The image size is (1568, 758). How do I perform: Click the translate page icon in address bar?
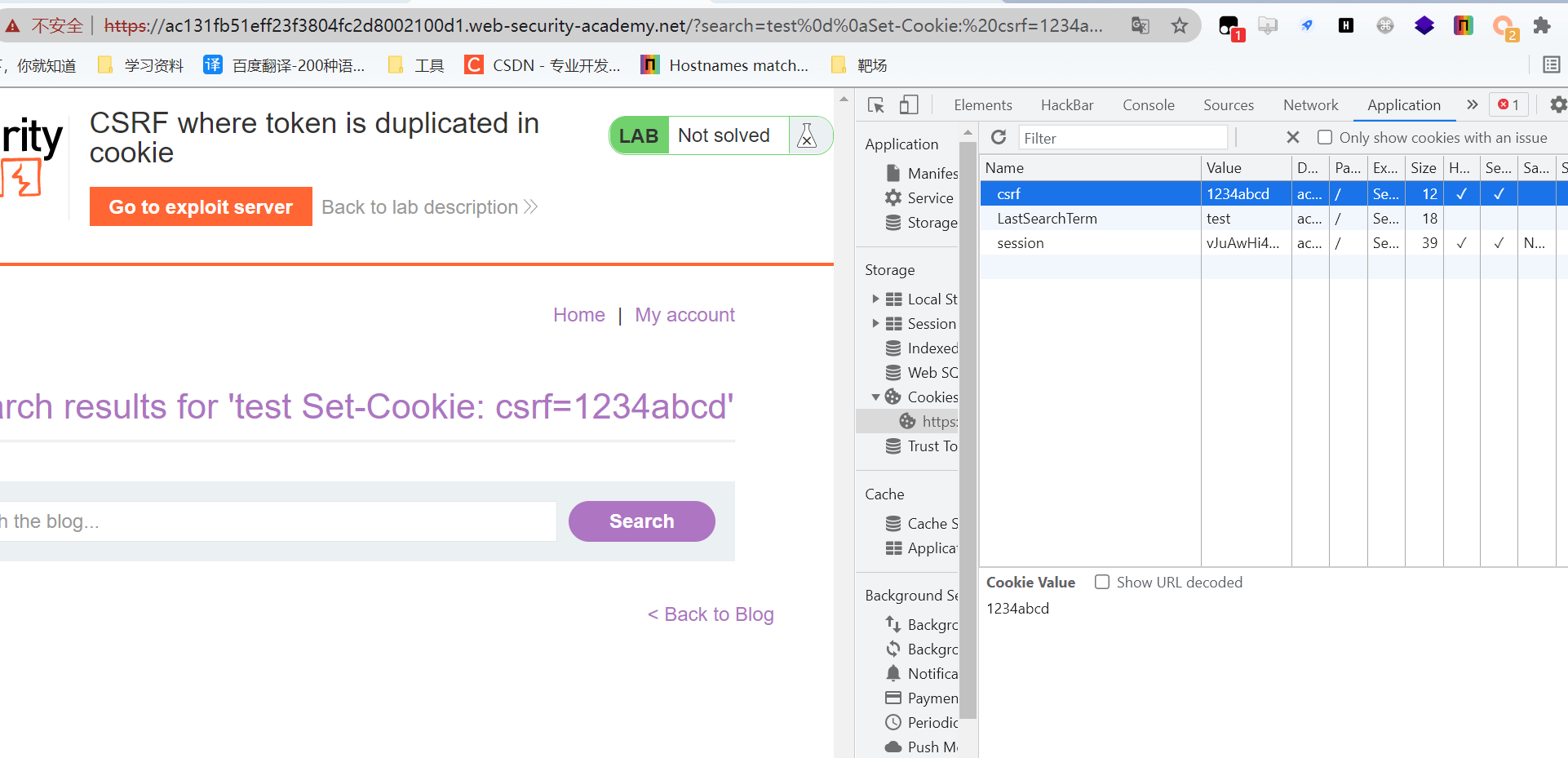point(1141,25)
